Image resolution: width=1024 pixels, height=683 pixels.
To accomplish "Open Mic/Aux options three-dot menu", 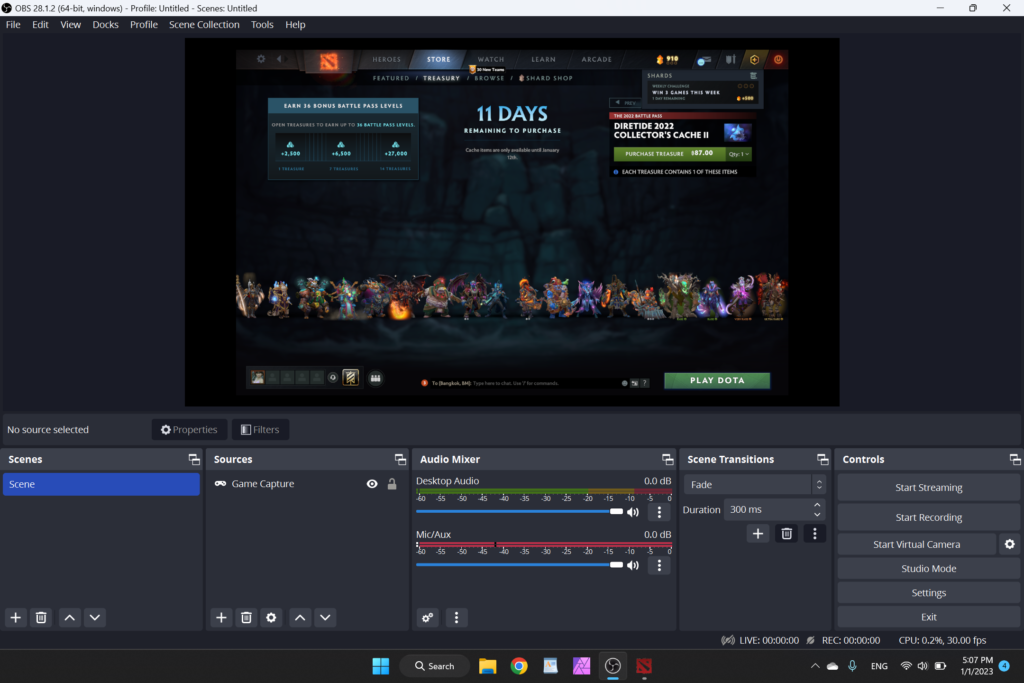I will (x=659, y=565).
